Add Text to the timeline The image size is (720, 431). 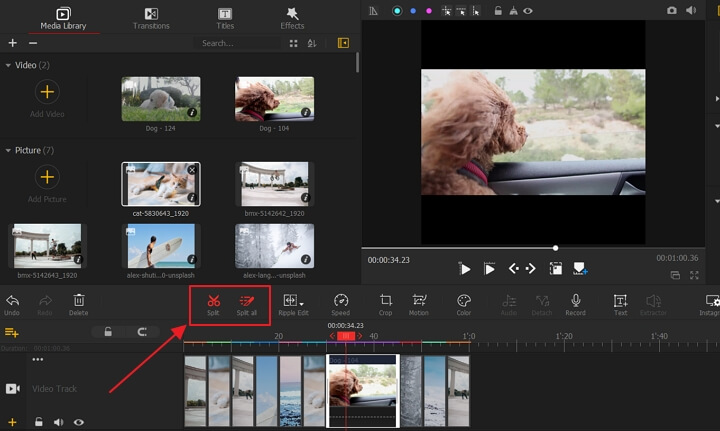tap(620, 300)
